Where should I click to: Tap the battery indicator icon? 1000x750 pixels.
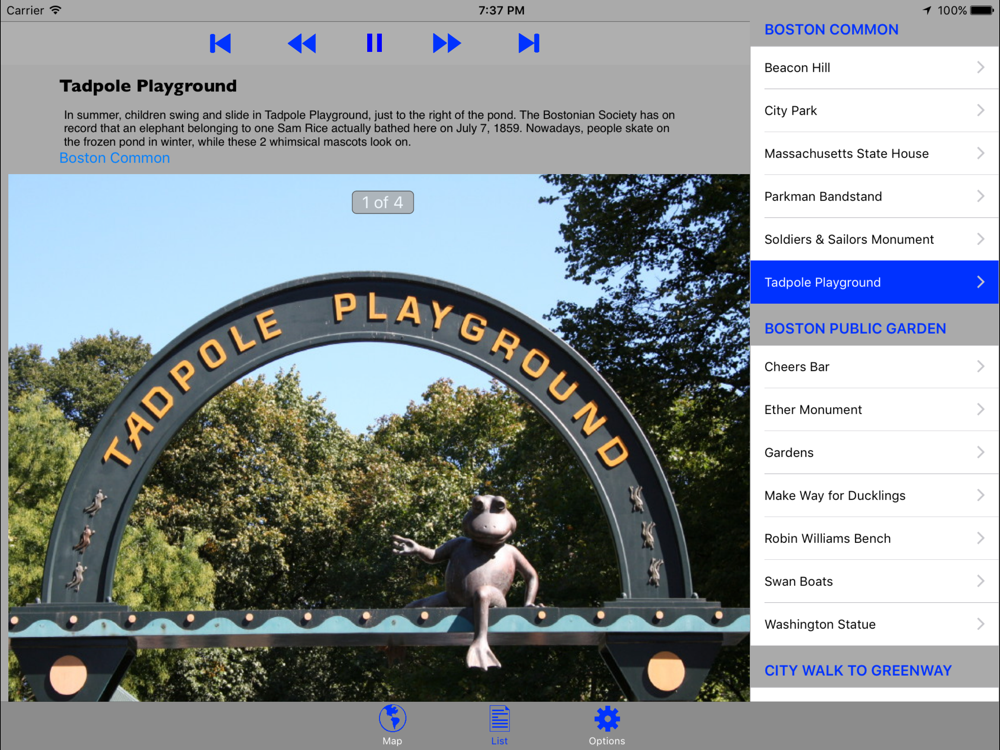point(982,10)
